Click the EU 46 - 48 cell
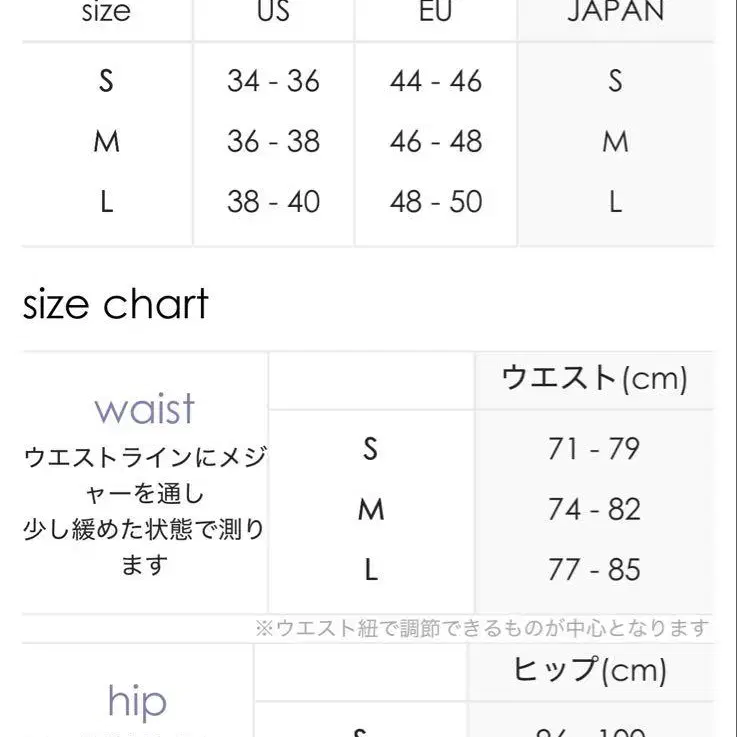Image resolution: width=737 pixels, height=737 pixels. pos(436,142)
